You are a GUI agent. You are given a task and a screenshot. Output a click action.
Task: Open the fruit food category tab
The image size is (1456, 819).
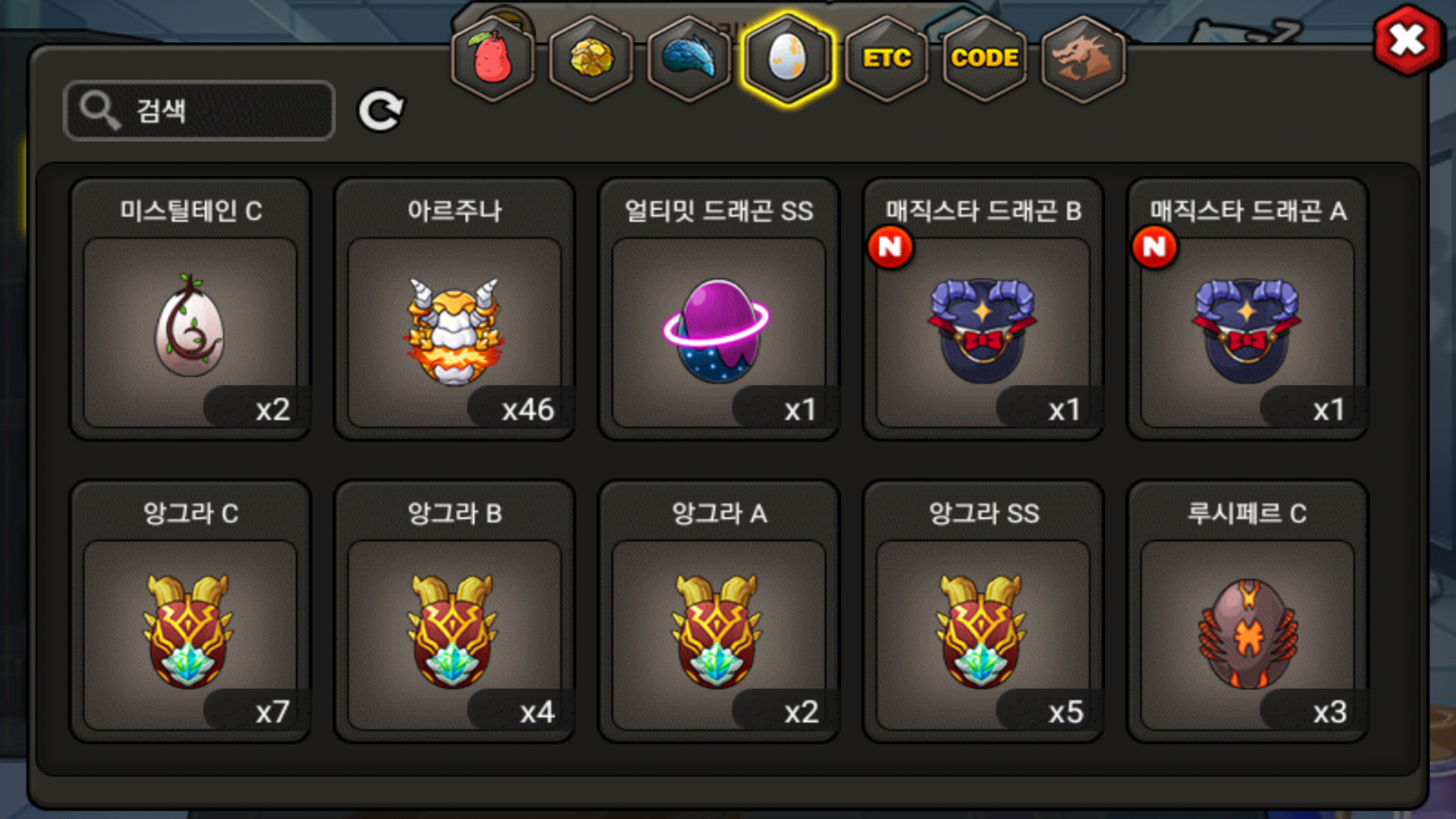pyautogui.click(x=493, y=58)
